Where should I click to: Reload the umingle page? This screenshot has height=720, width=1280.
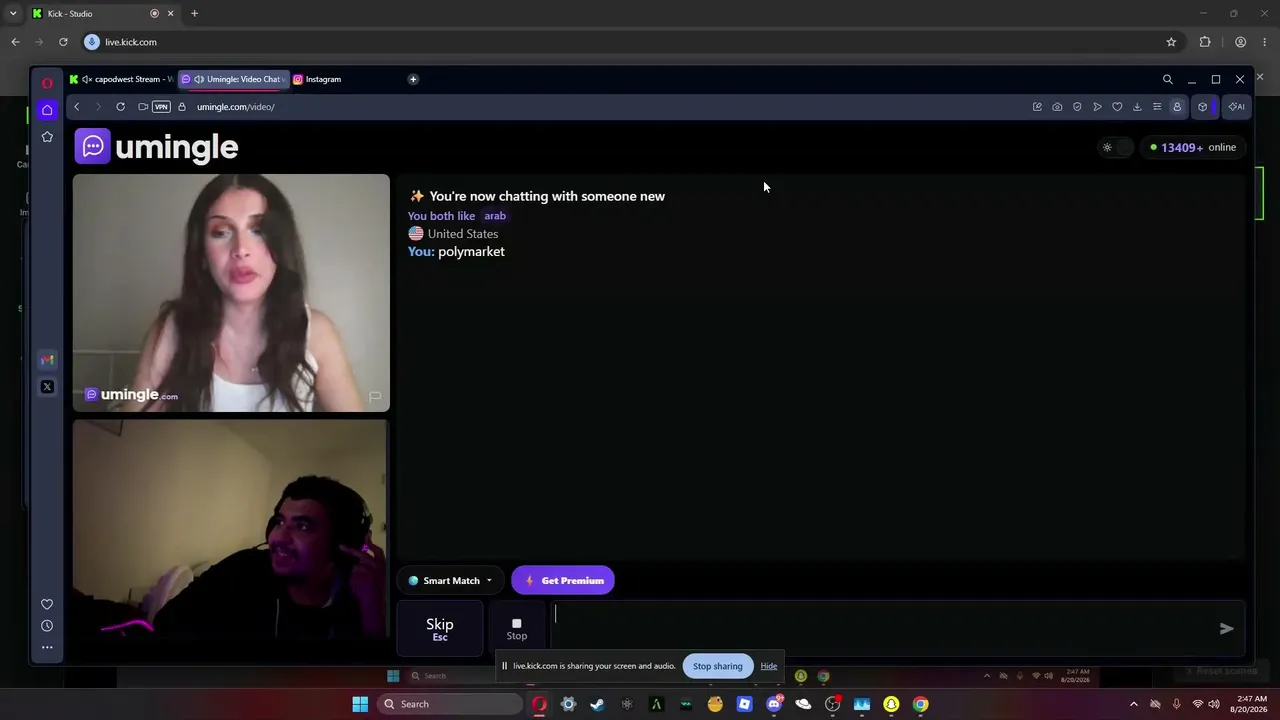click(120, 107)
